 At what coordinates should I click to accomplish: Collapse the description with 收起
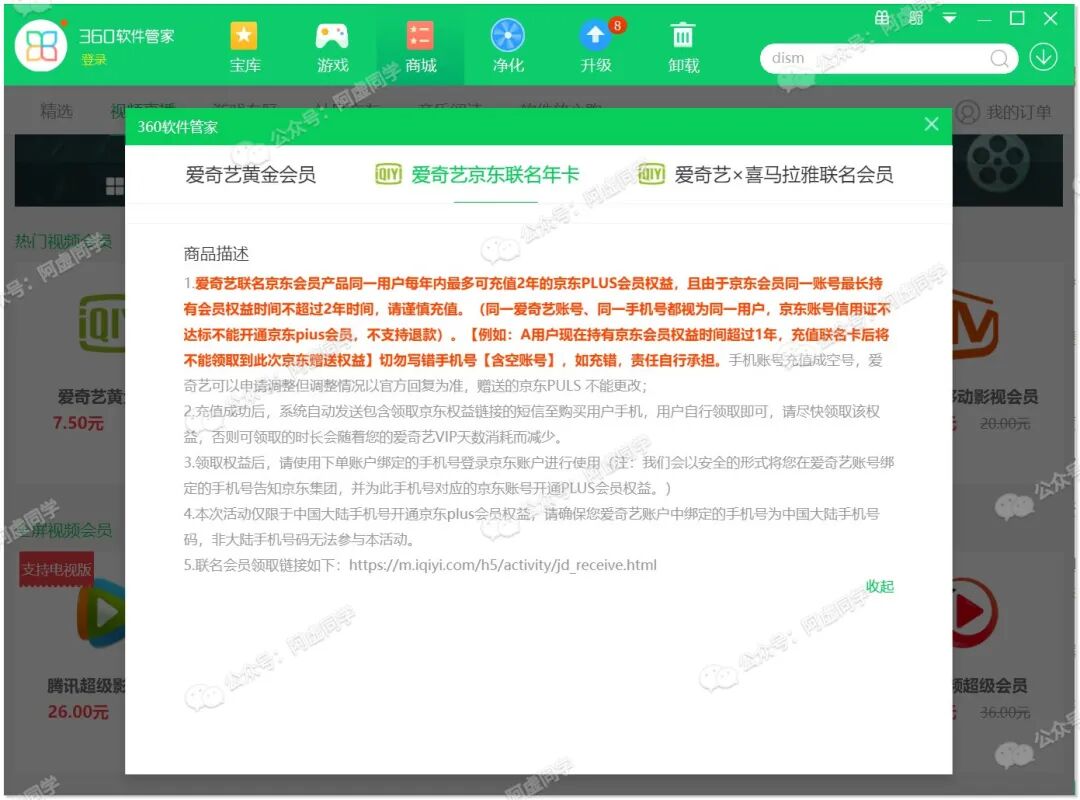click(880, 586)
